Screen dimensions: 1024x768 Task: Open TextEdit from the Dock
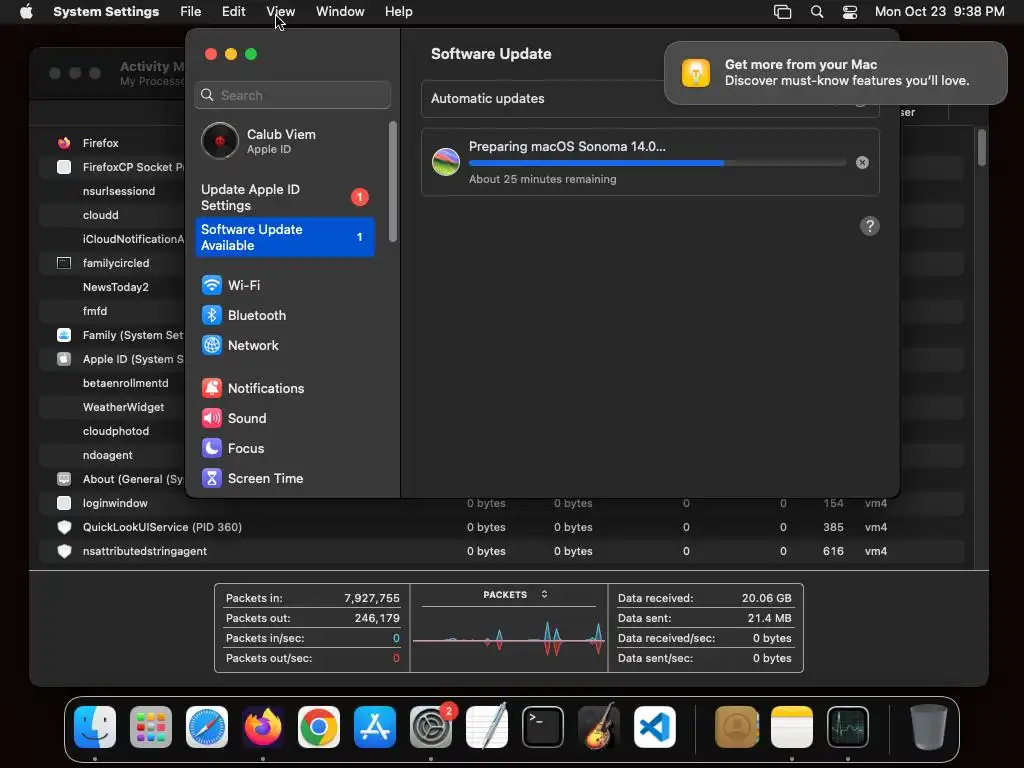(487, 727)
